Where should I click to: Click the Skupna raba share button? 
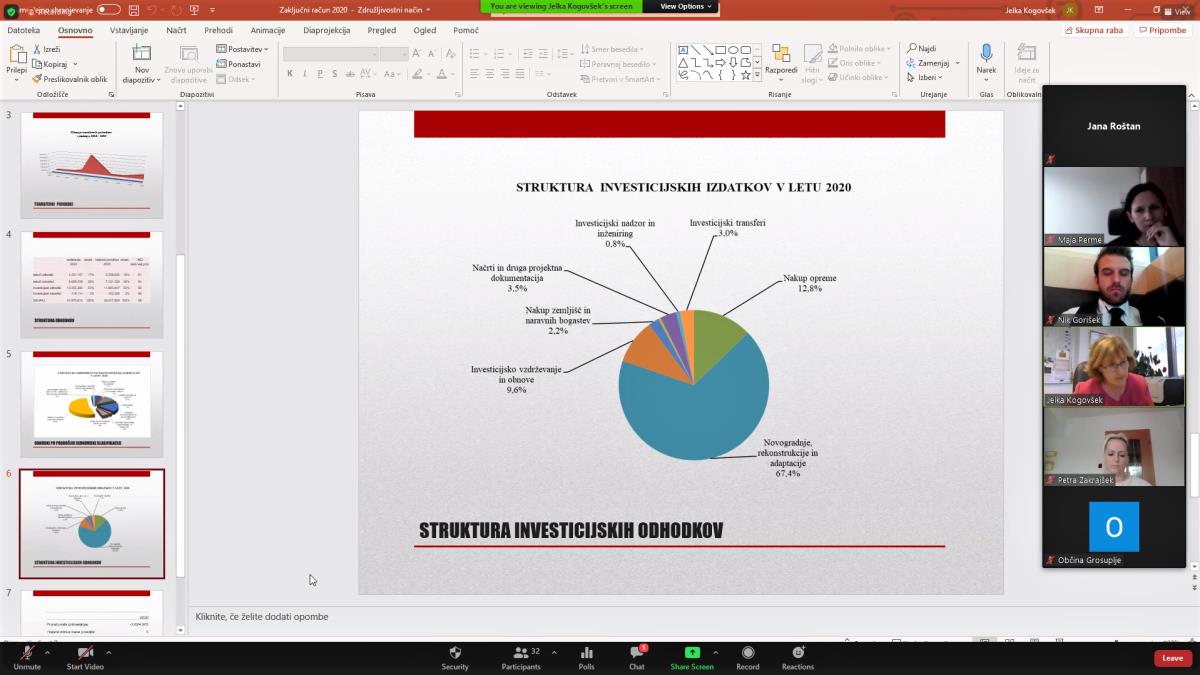pyautogui.click(x=1093, y=30)
